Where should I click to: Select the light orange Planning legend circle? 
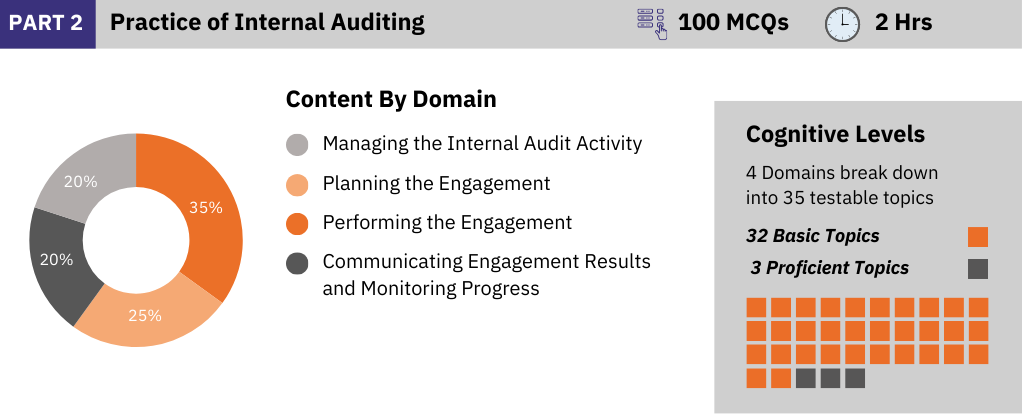tap(297, 185)
